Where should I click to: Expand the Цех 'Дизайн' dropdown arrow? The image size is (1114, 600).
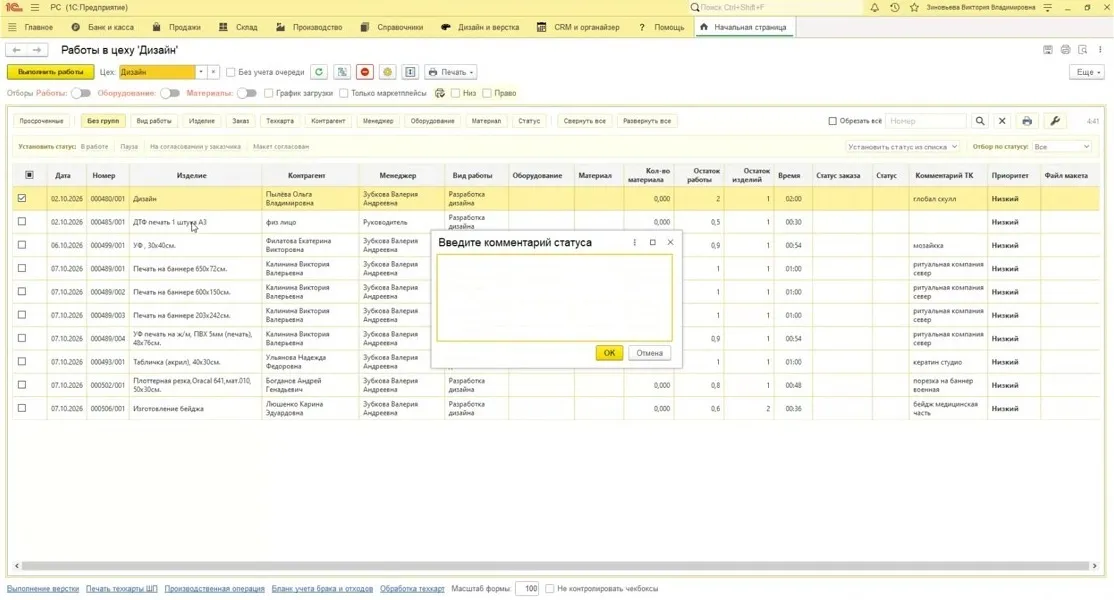tap(201, 72)
